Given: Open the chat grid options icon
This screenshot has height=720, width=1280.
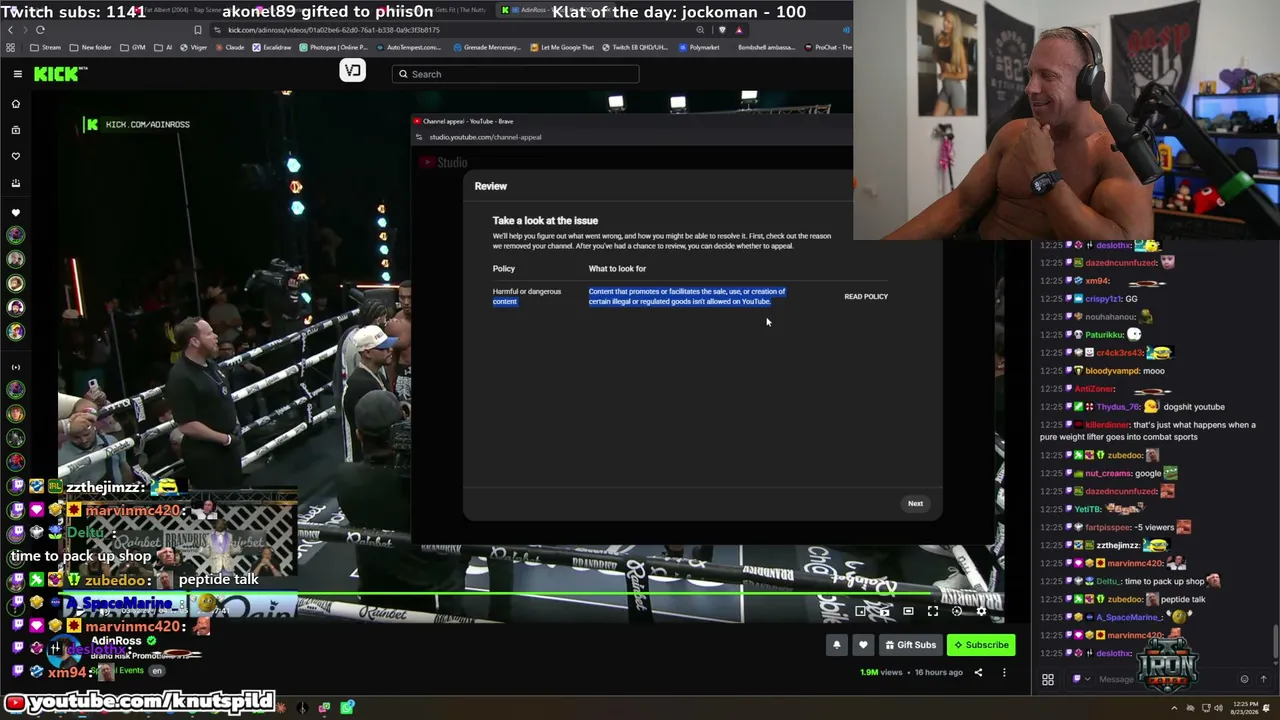Looking at the screenshot, I should click(x=1048, y=679).
